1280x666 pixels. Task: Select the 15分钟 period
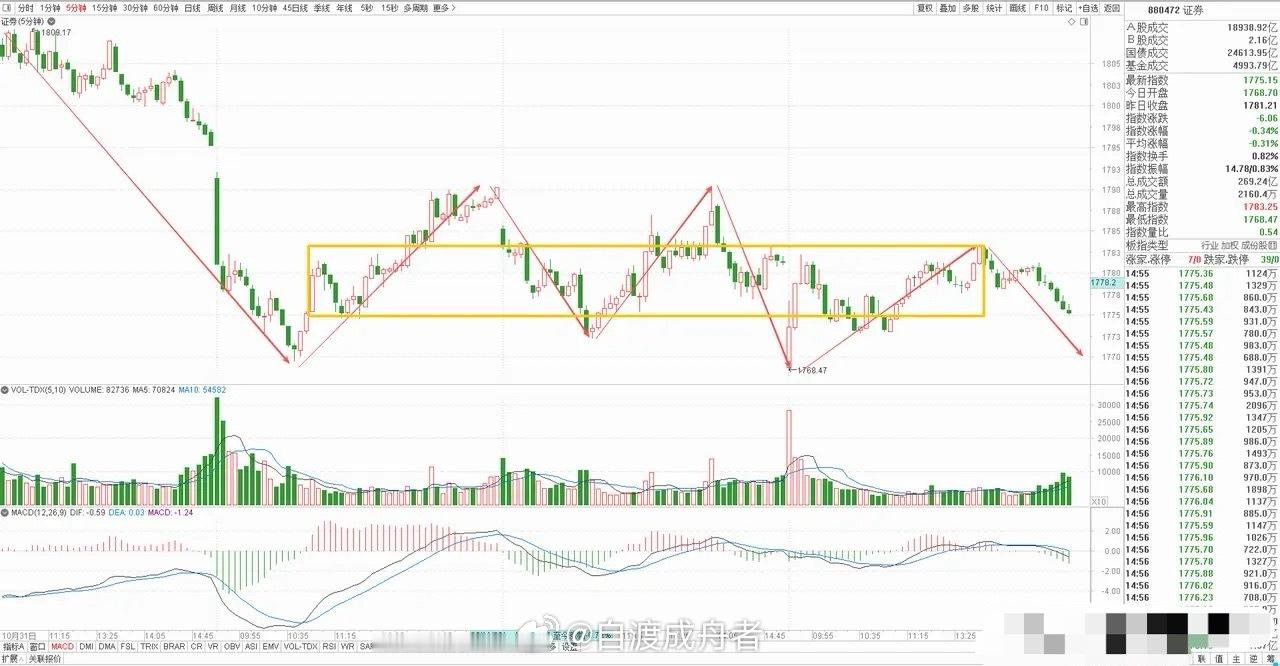coord(105,8)
